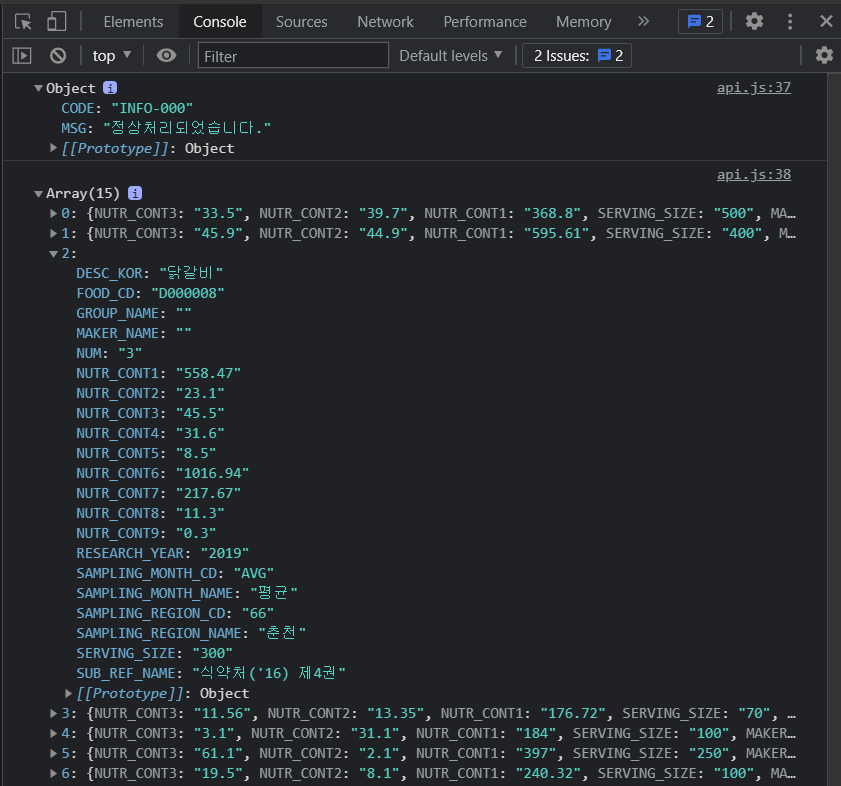Image resolution: width=841 pixels, height=786 pixels.
Task: Click the 2 Issues button
Action: (578, 56)
